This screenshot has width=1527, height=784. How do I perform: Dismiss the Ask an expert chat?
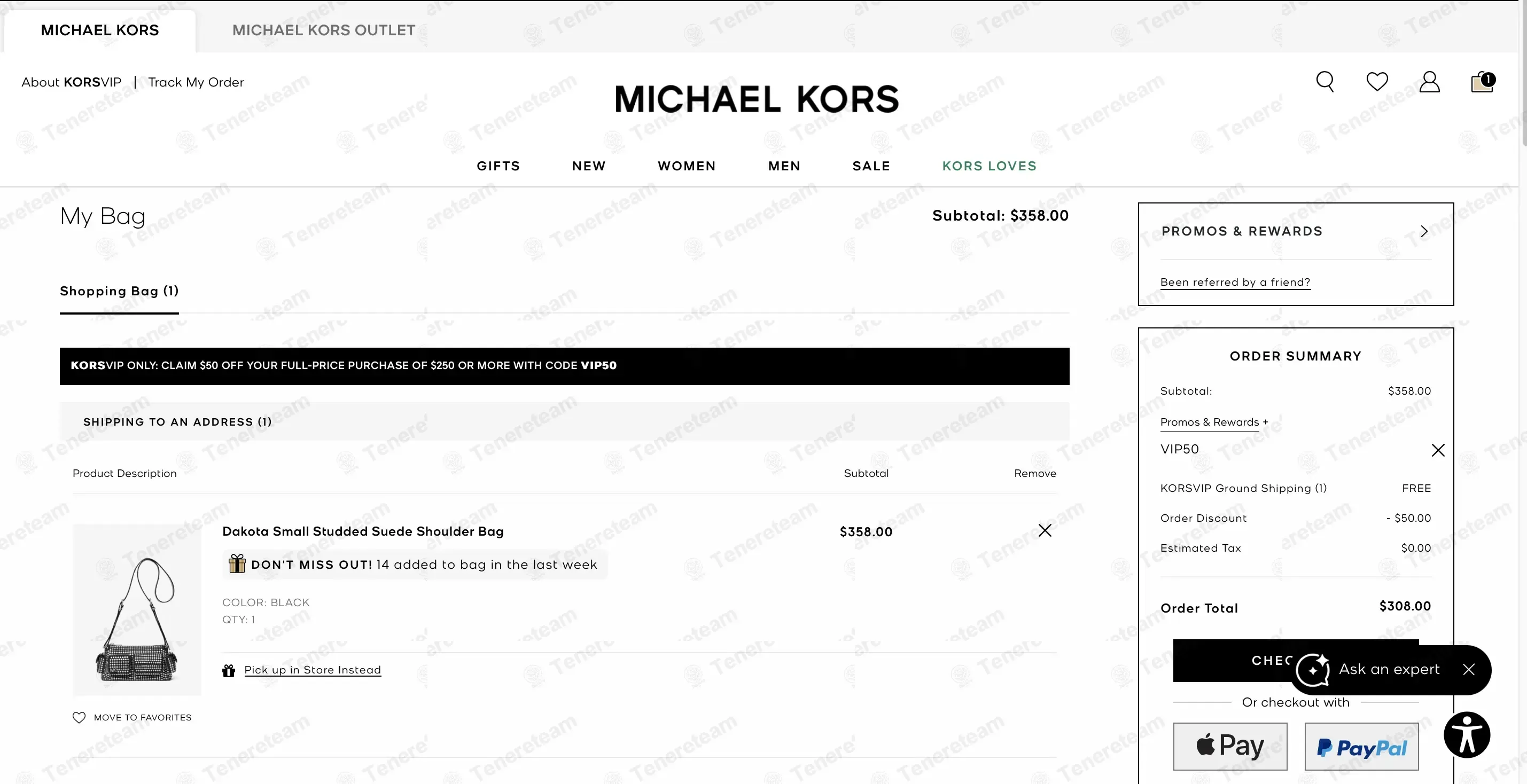point(1468,670)
